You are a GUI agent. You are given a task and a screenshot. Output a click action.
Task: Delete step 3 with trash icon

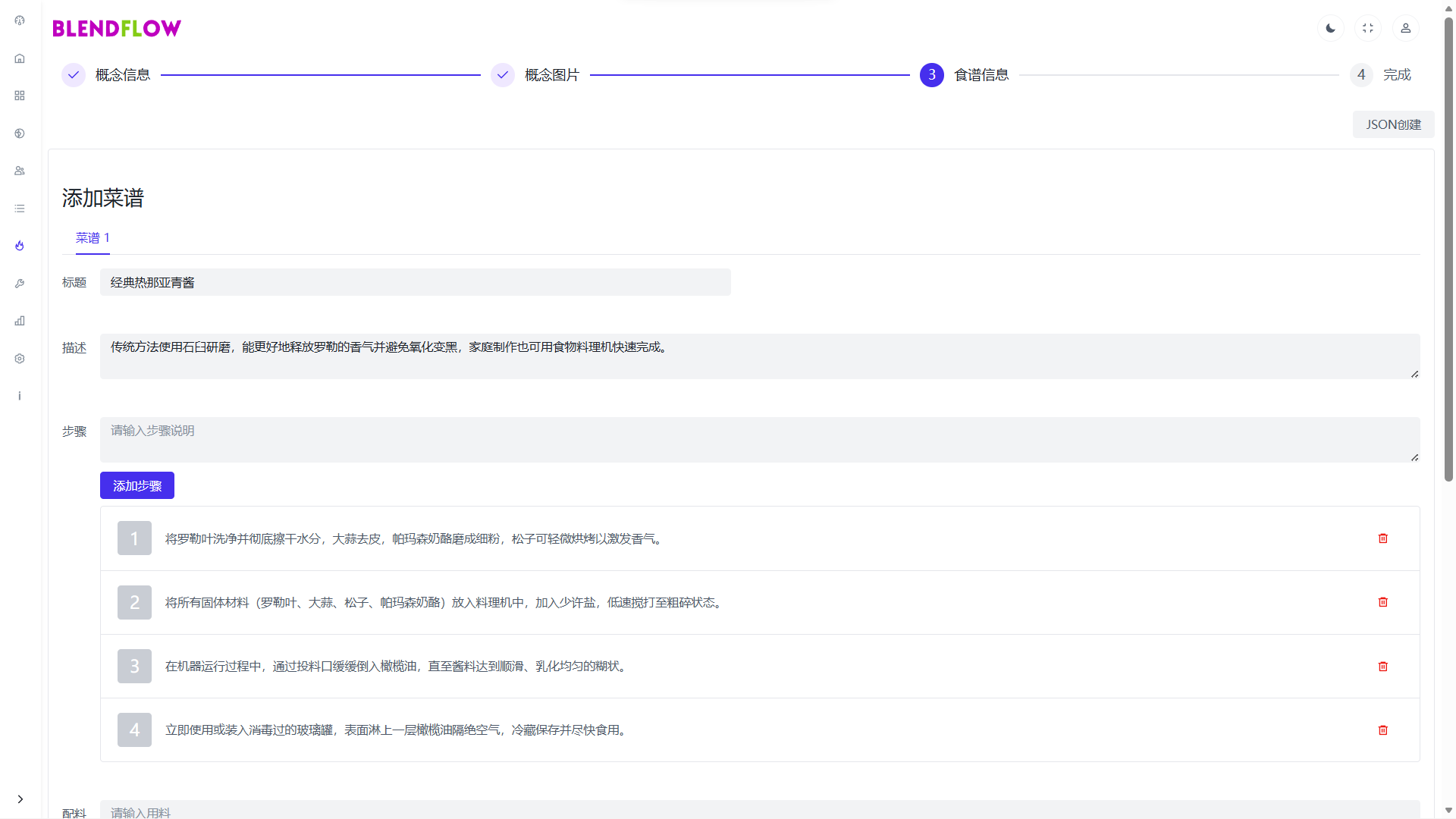click(x=1382, y=667)
